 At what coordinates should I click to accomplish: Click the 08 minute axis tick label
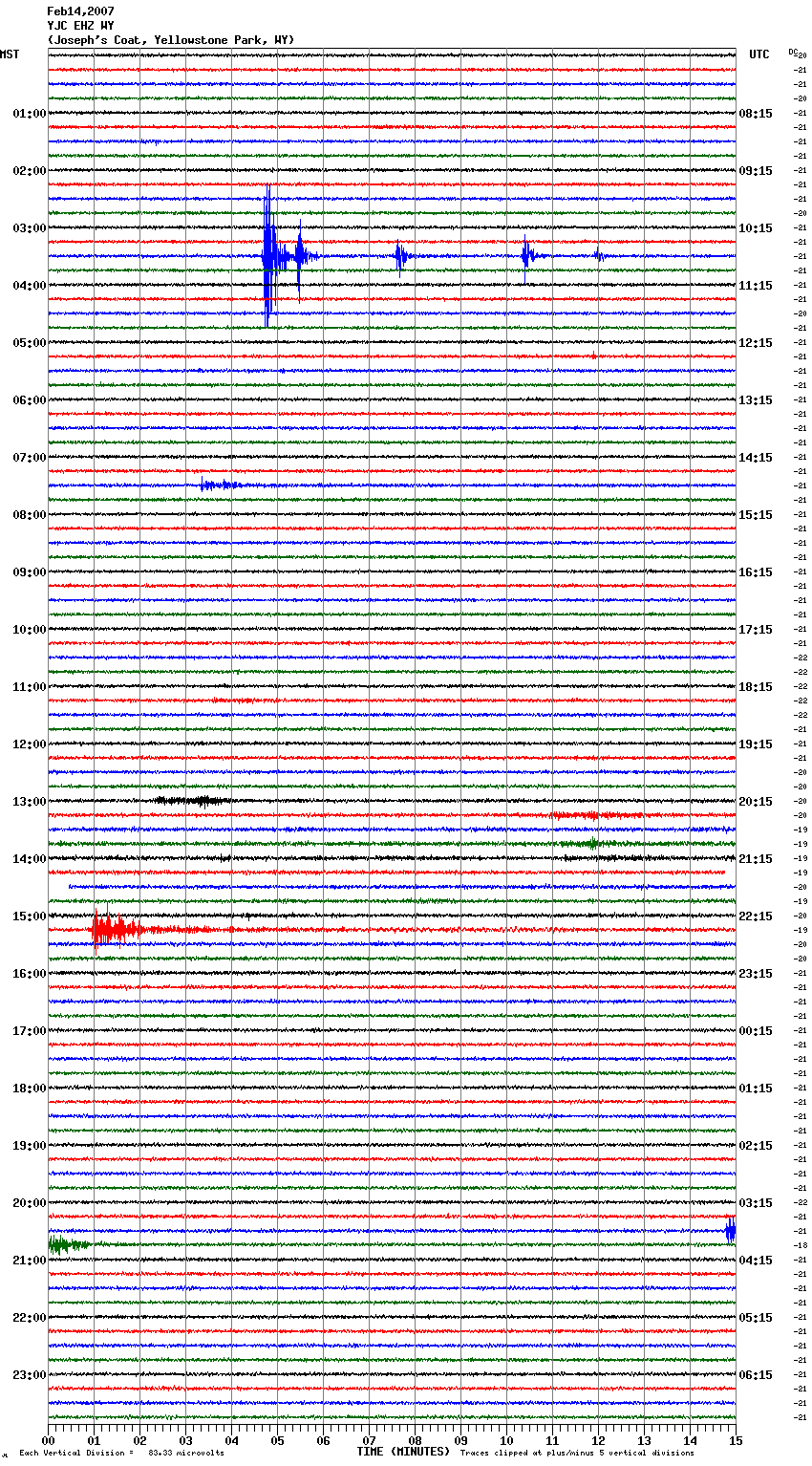click(x=415, y=1440)
